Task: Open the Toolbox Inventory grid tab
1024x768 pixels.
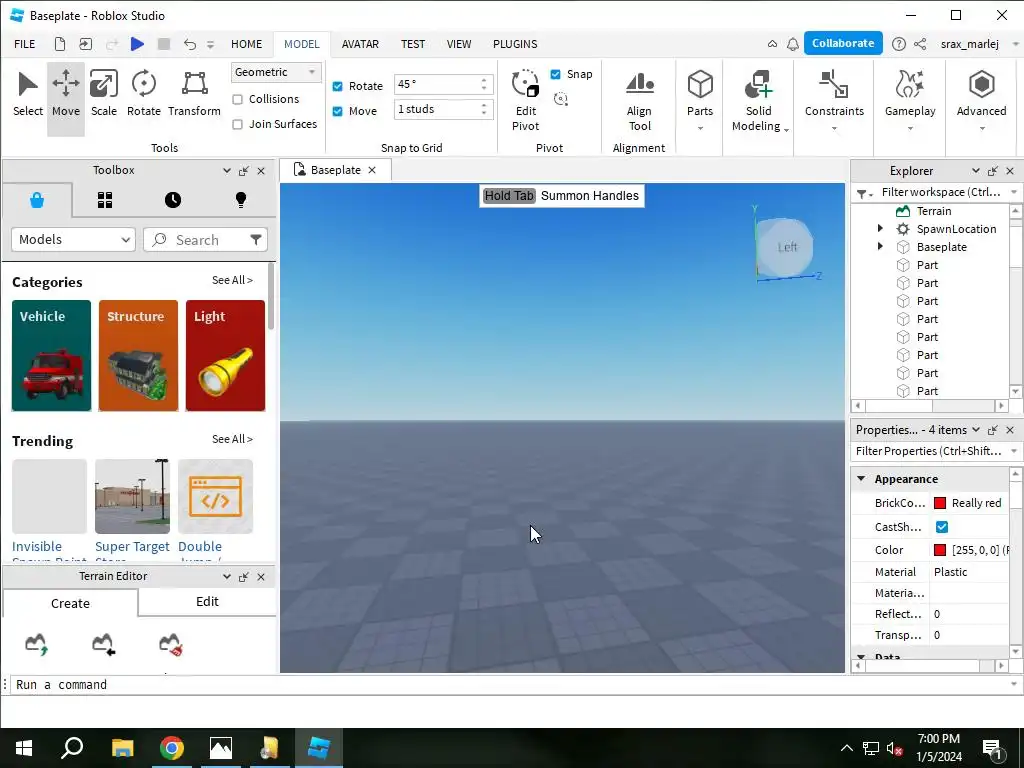Action: tap(104, 200)
